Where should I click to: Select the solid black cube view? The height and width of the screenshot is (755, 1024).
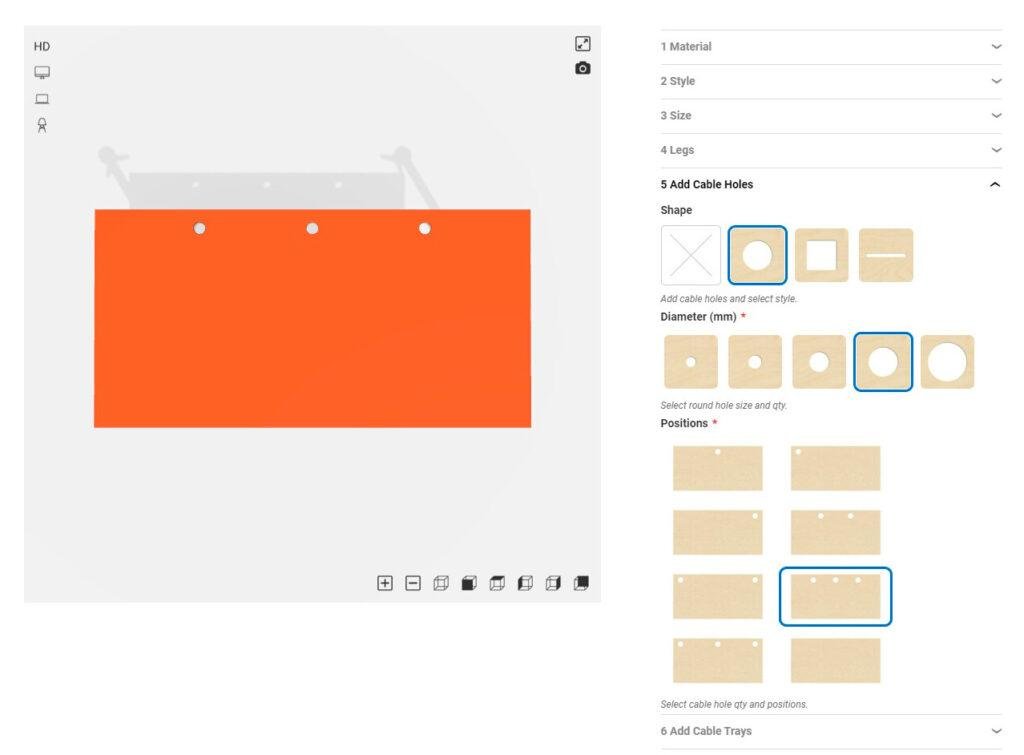click(469, 583)
